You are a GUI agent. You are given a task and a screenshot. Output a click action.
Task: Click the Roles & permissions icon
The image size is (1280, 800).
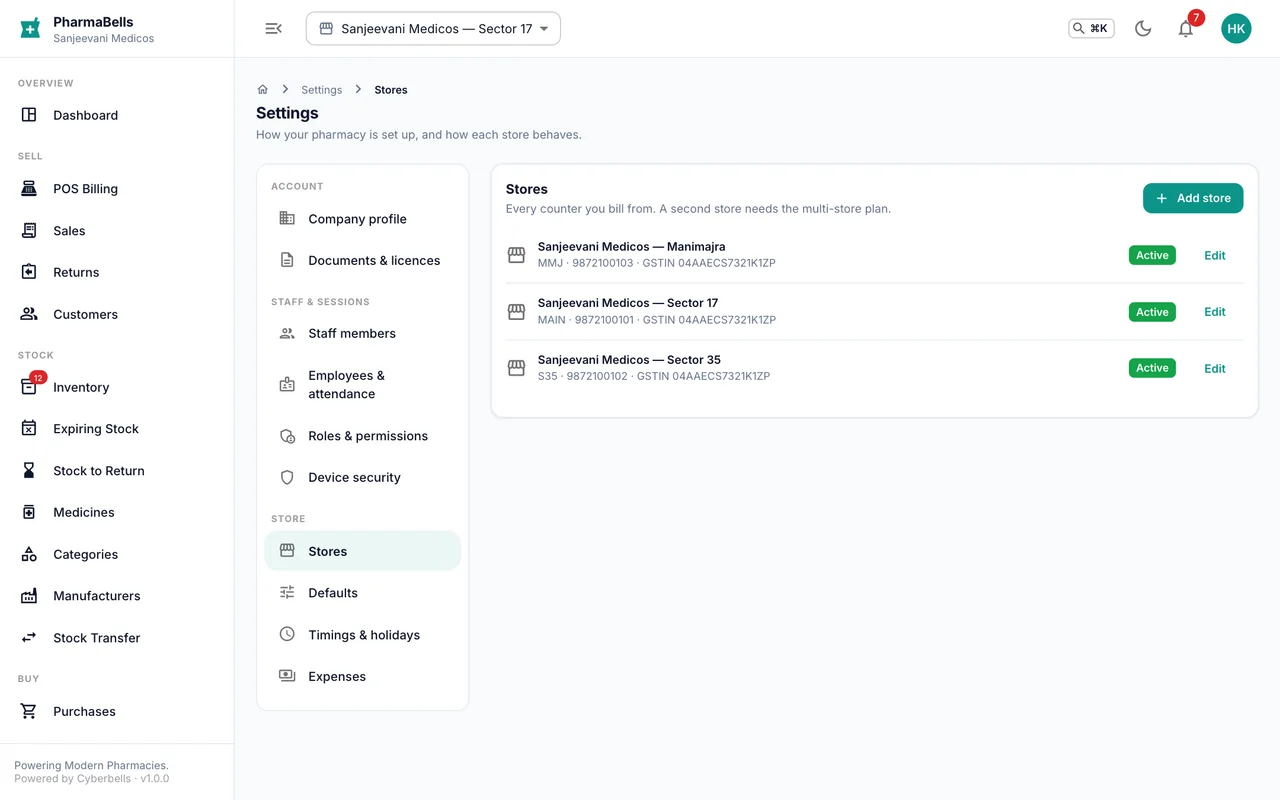[287, 436]
